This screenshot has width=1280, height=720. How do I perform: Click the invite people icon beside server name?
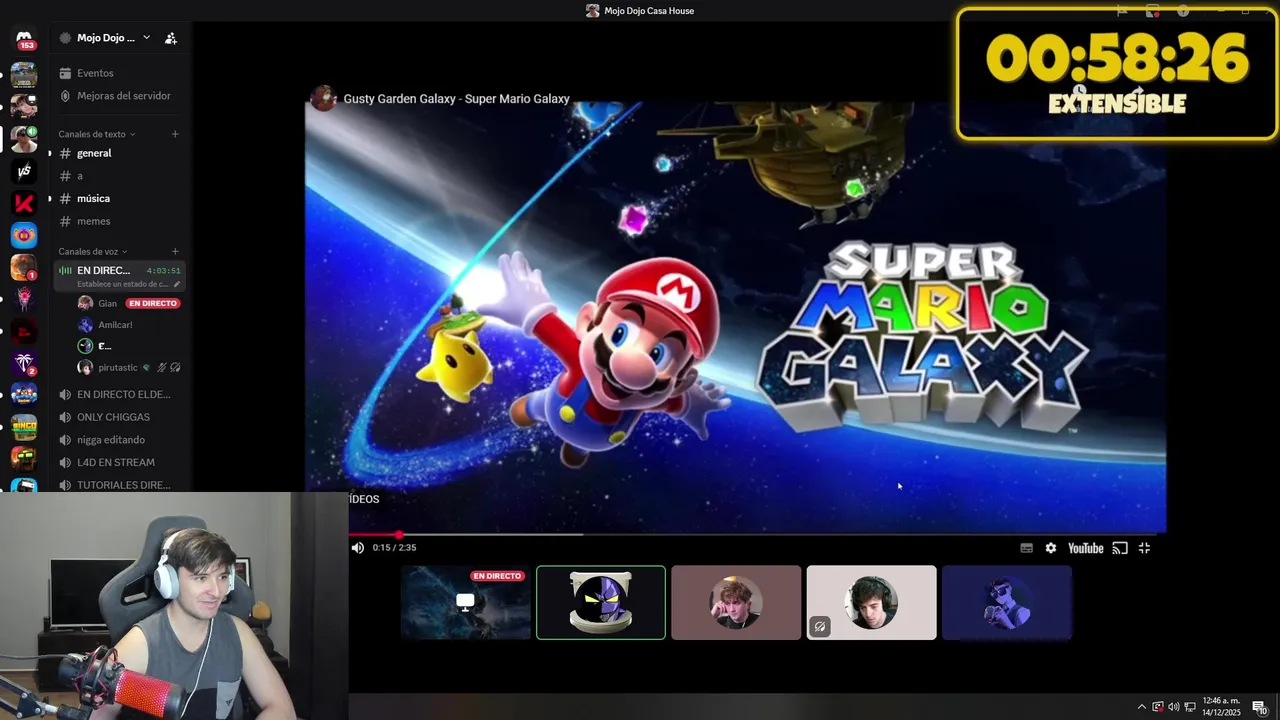171,38
